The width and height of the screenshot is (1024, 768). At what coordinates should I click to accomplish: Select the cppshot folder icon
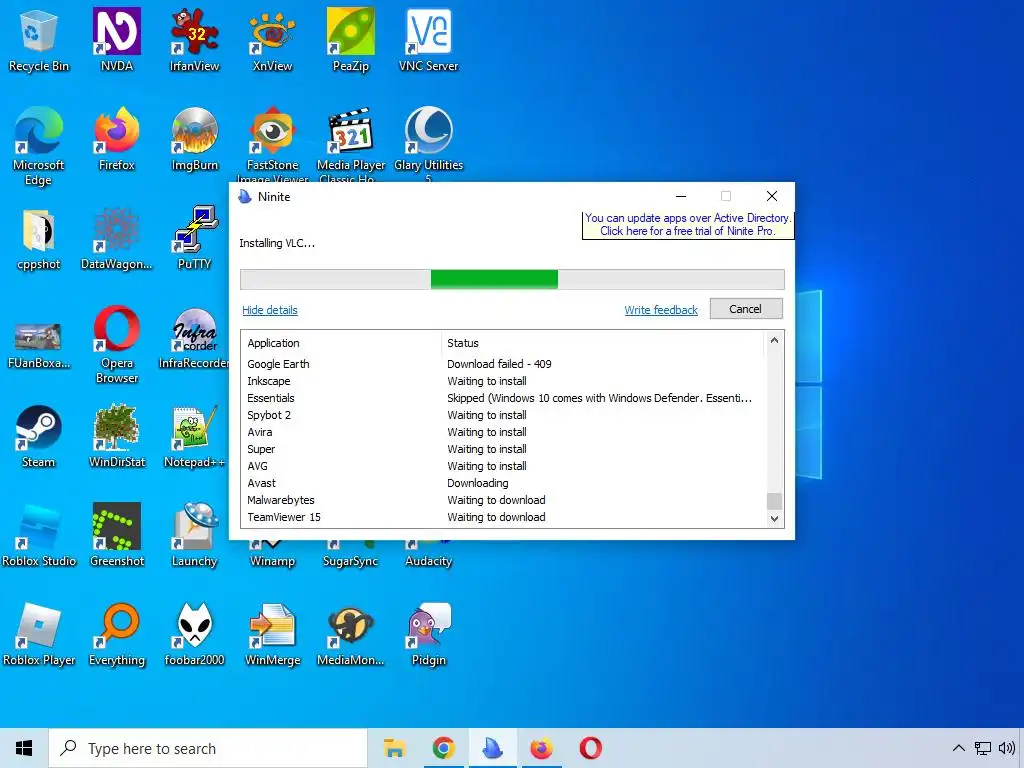tap(39, 239)
